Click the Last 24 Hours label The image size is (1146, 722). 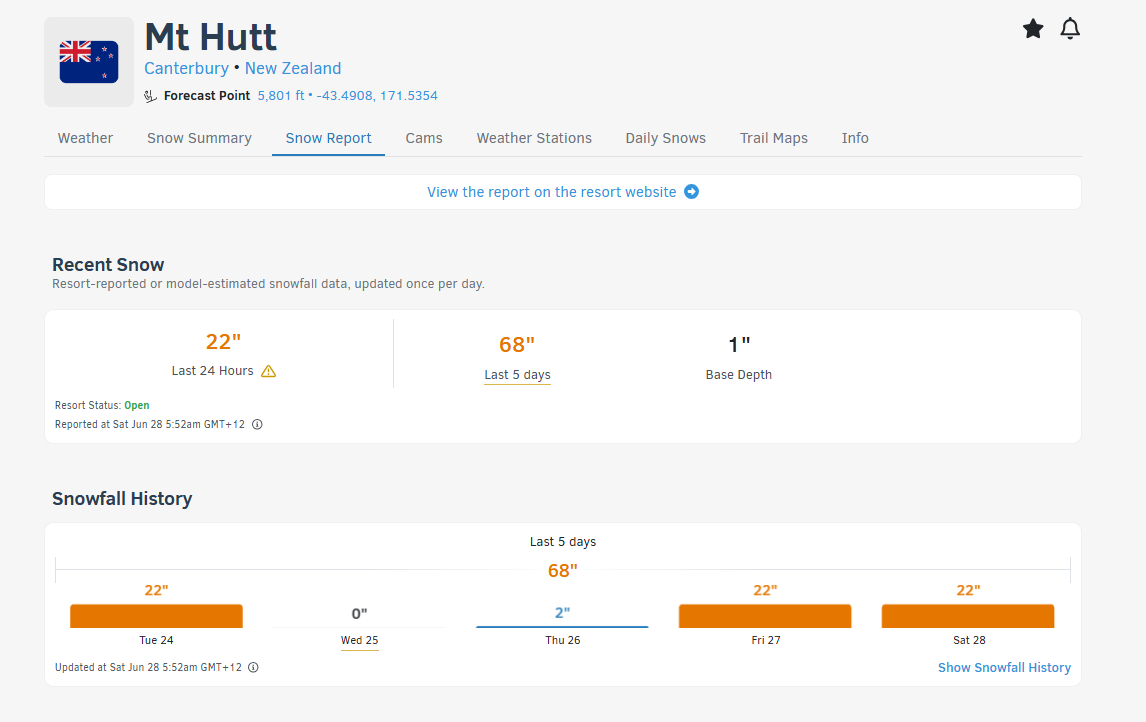(x=213, y=371)
